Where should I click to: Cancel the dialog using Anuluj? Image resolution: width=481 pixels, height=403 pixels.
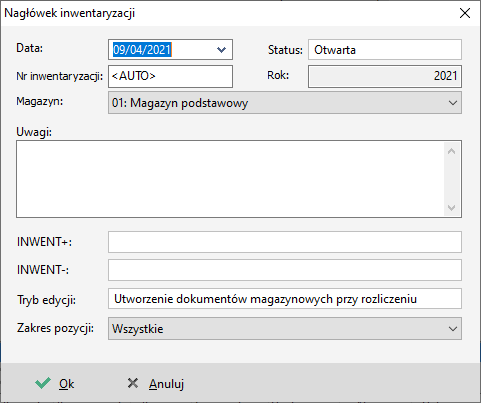[x=156, y=384]
